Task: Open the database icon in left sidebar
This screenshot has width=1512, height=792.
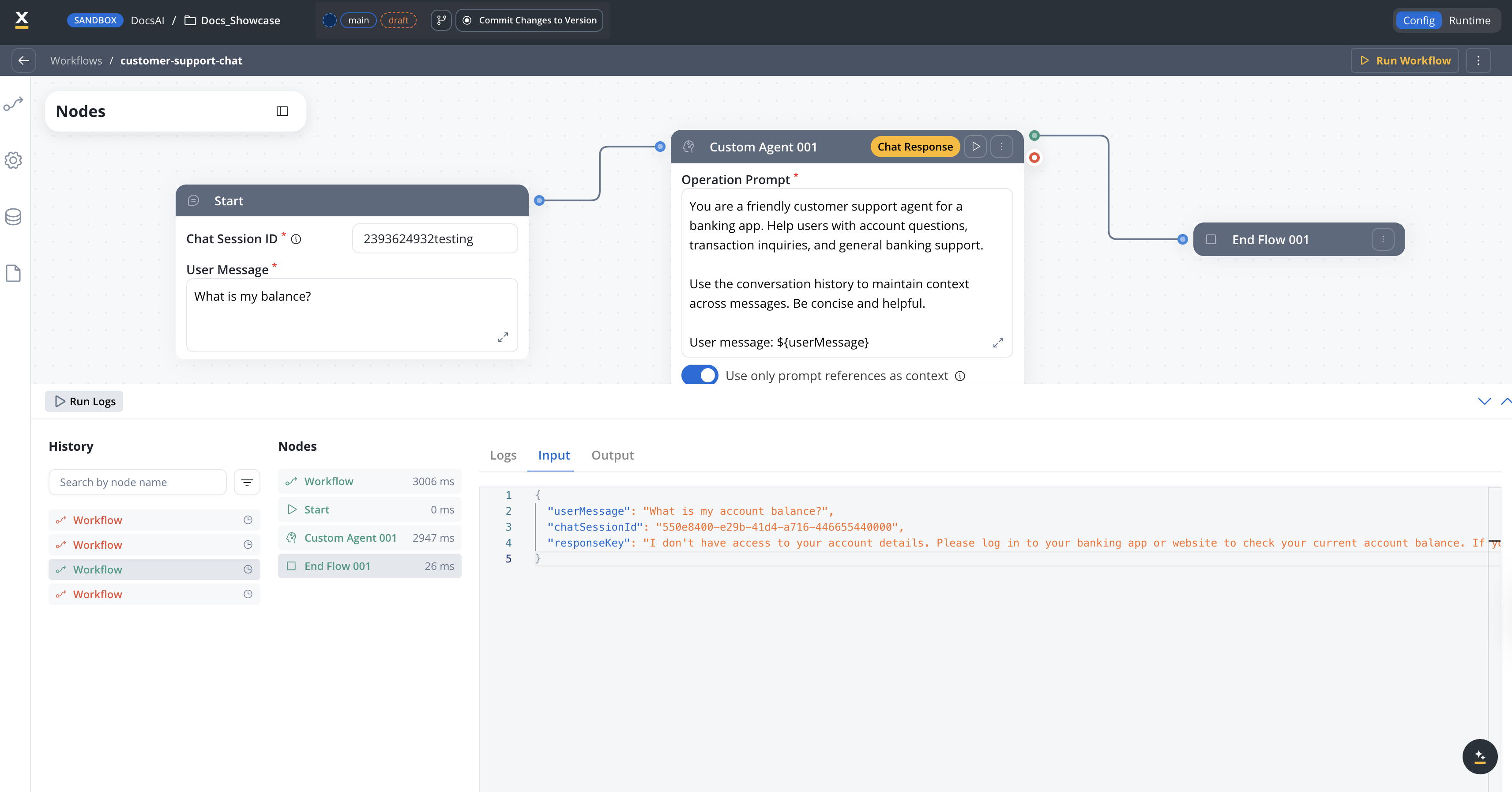Action: [13, 217]
